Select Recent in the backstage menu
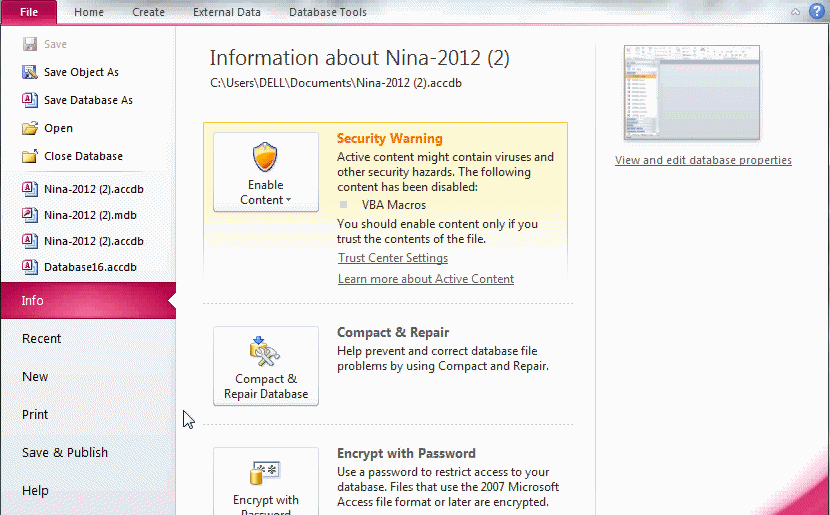 point(42,339)
